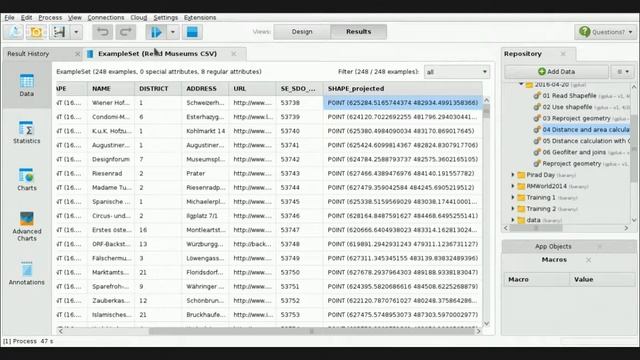Expand the RMWorld2014 folder
This screenshot has height=360, width=640.
tap(513, 186)
